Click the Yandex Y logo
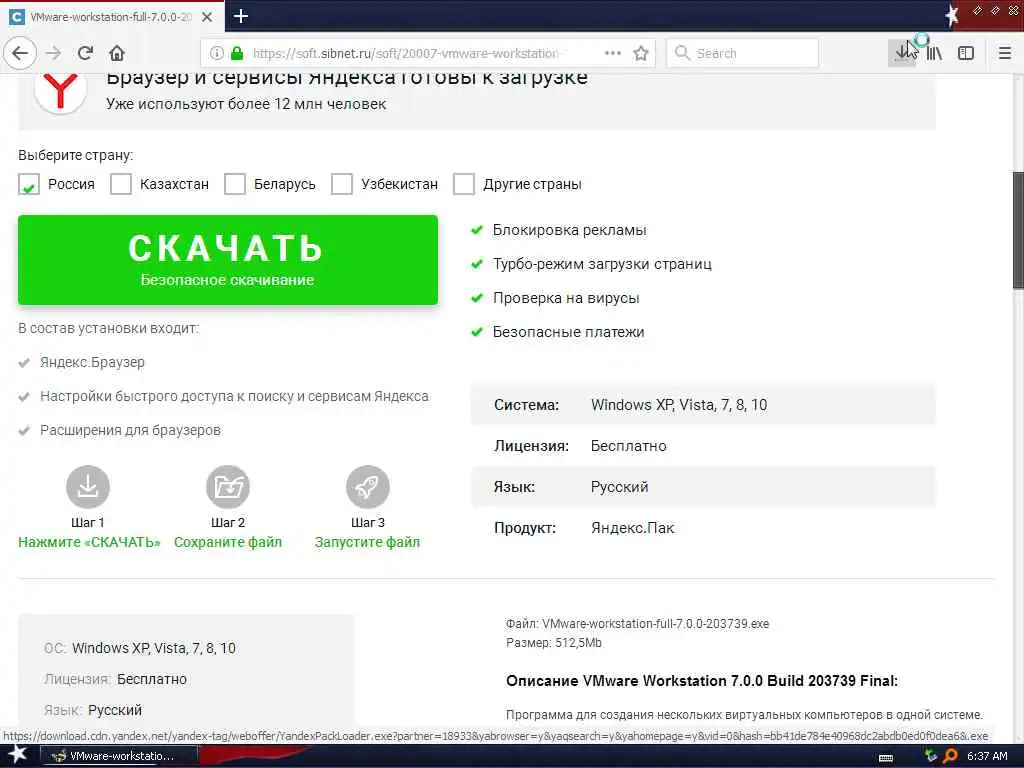The height and width of the screenshot is (768, 1024). [x=60, y=91]
